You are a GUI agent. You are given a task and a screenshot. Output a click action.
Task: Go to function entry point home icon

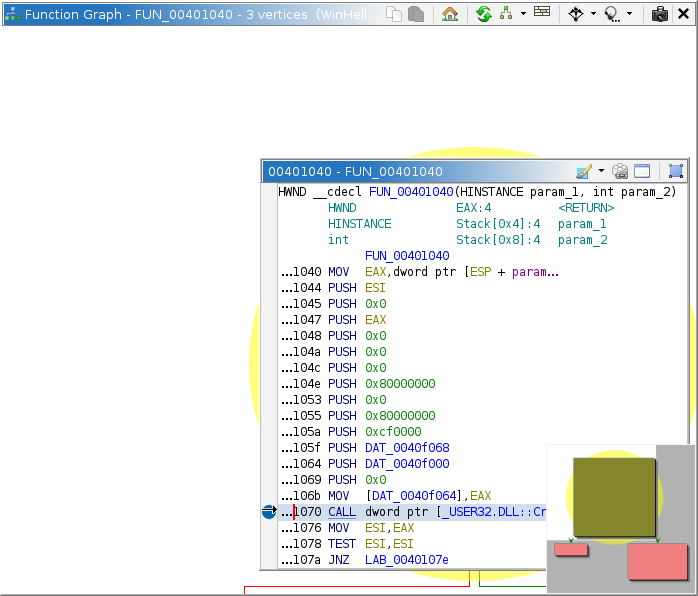click(x=450, y=14)
